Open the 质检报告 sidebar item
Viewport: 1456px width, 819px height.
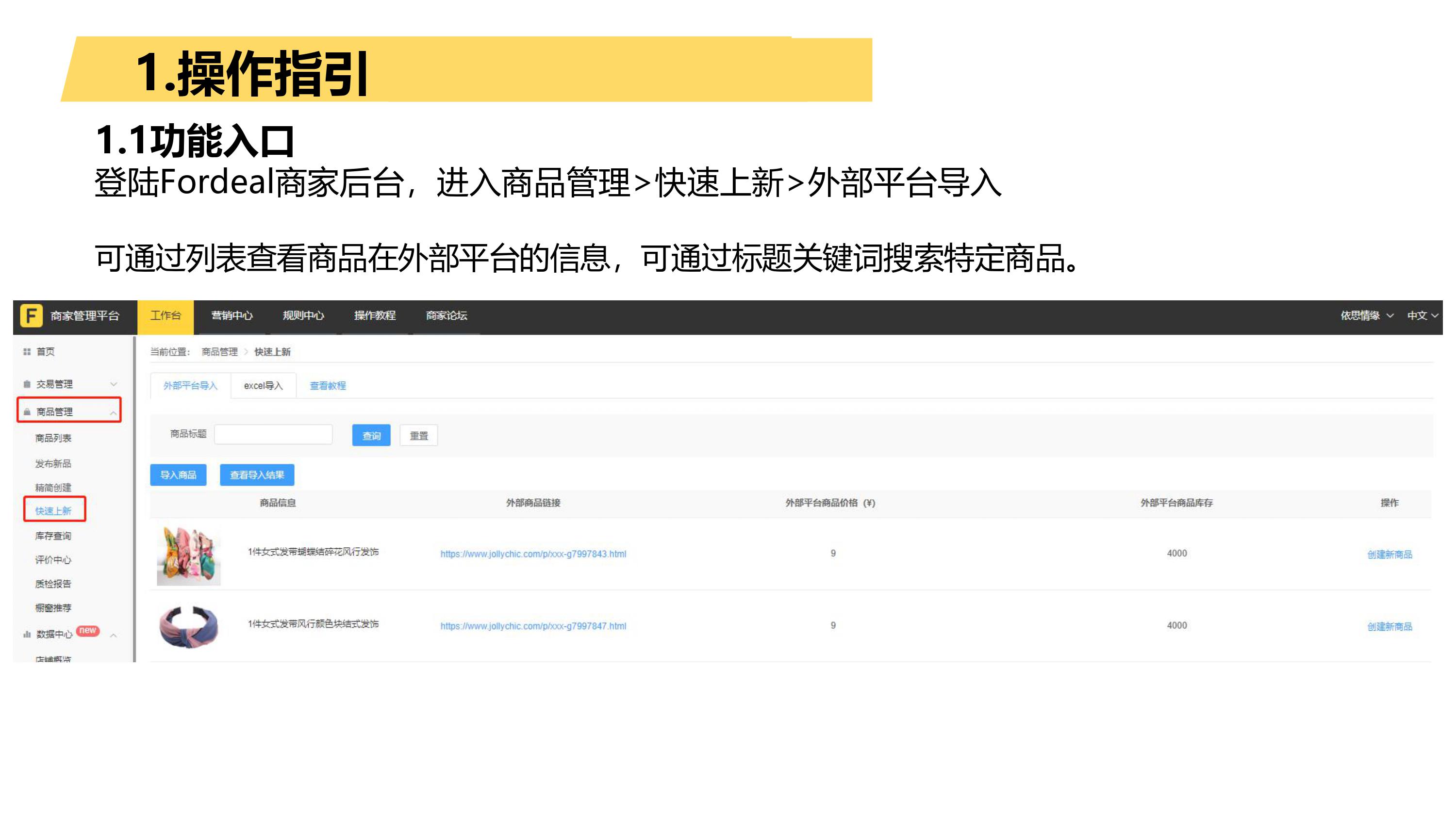53,584
